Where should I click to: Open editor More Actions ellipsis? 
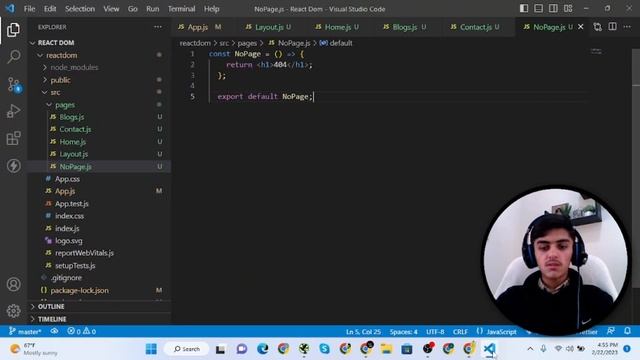coord(627,27)
